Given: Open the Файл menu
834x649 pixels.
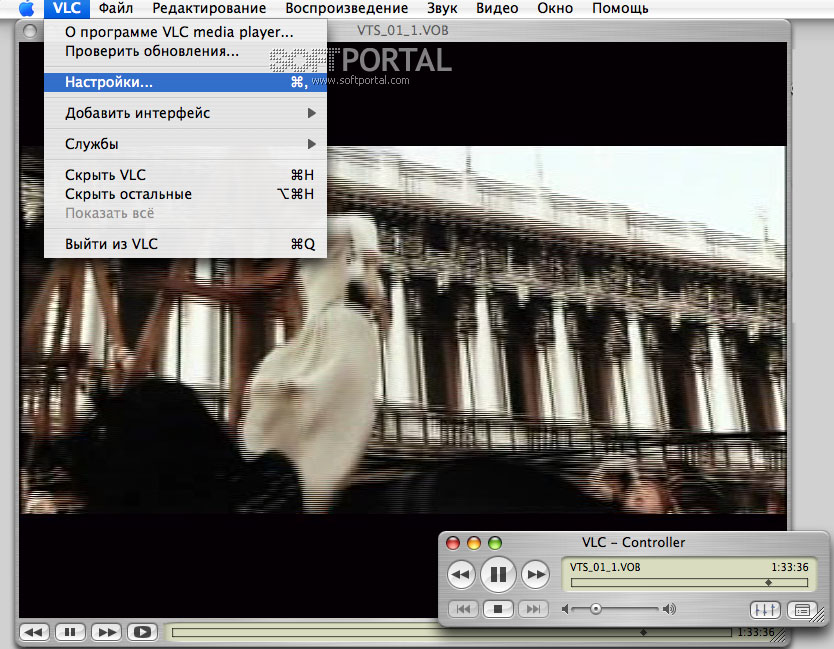Looking at the screenshot, I should pyautogui.click(x=115, y=8).
